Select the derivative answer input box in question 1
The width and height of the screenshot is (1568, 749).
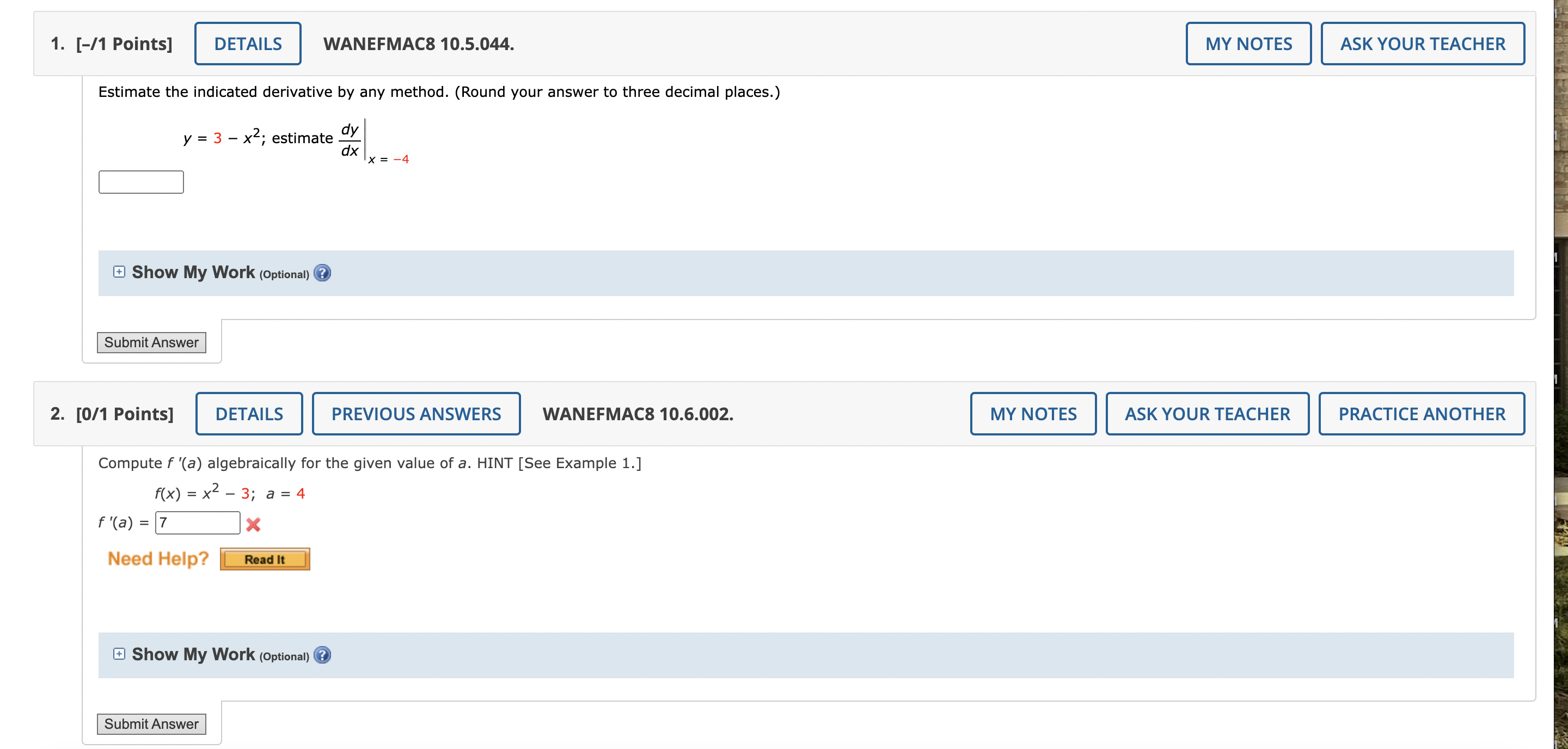(x=140, y=181)
